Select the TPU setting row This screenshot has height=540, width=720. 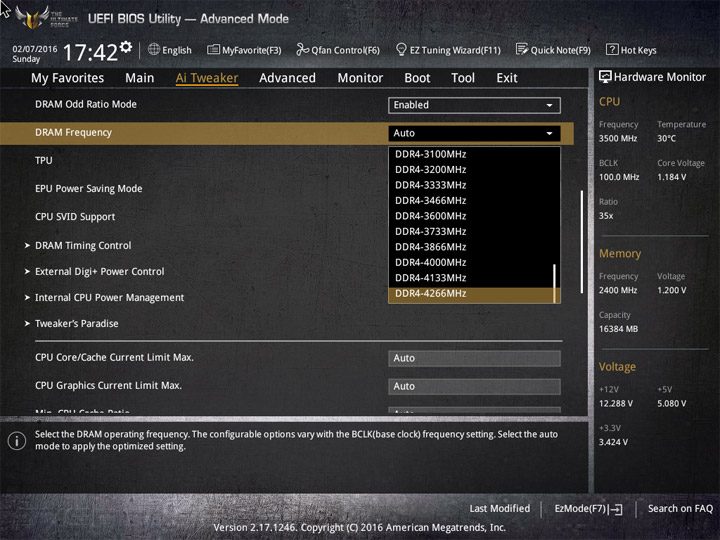click(x=44, y=160)
